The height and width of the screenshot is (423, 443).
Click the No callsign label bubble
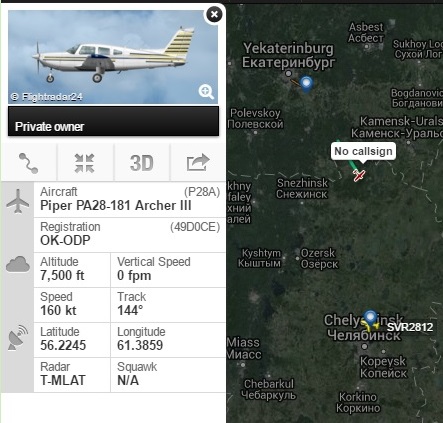point(363,151)
